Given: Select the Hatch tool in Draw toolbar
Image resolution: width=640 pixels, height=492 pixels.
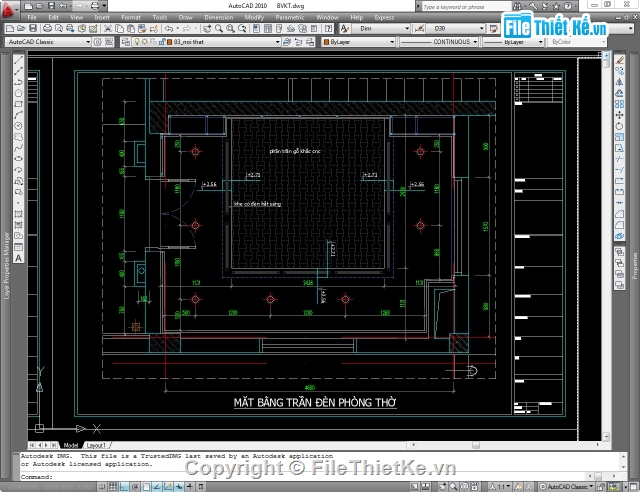Looking at the screenshot, I should pyautogui.click(x=18, y=214).
